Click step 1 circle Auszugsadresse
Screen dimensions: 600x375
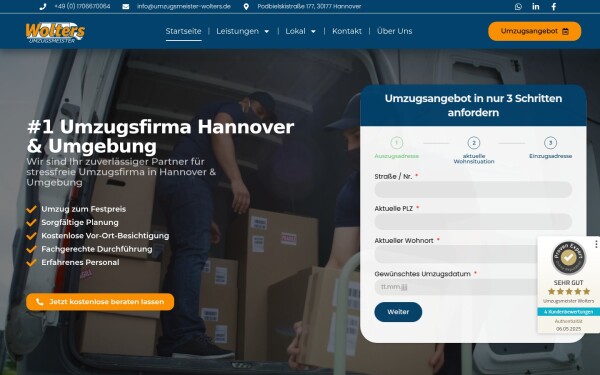click(x=396, y=143)
